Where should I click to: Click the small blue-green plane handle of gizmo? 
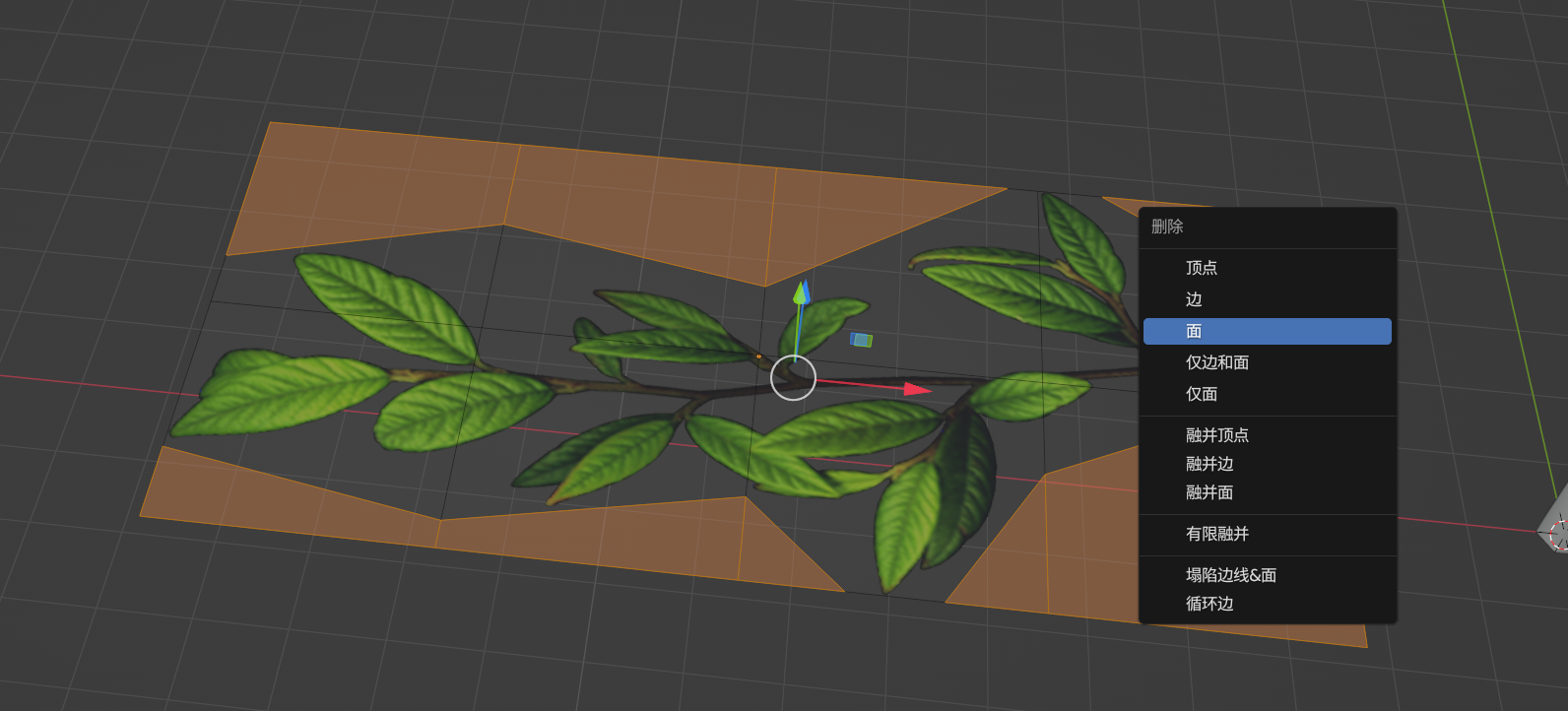tap(861, 340)
